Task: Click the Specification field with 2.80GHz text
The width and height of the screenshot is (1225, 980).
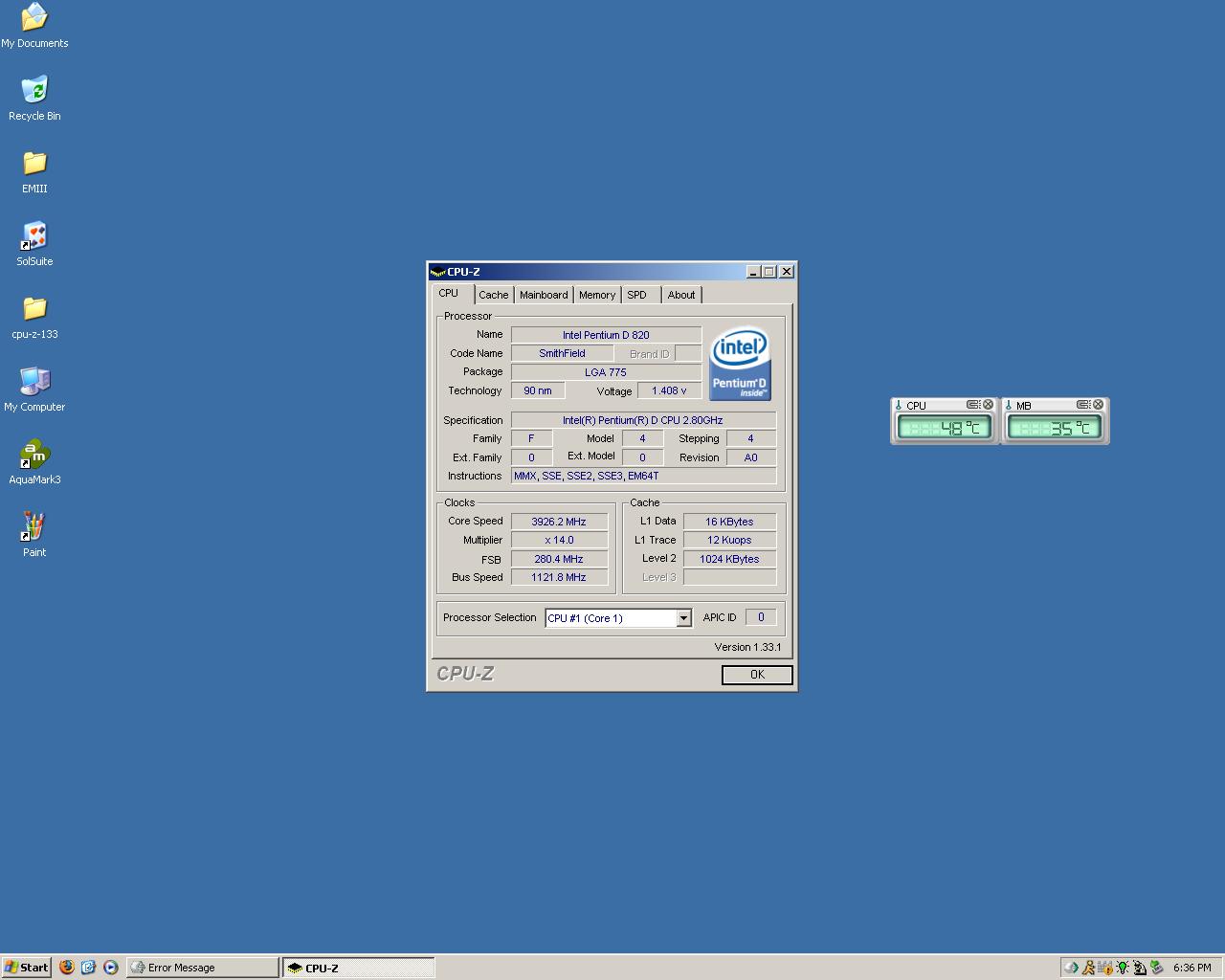Action: (643, 420)
